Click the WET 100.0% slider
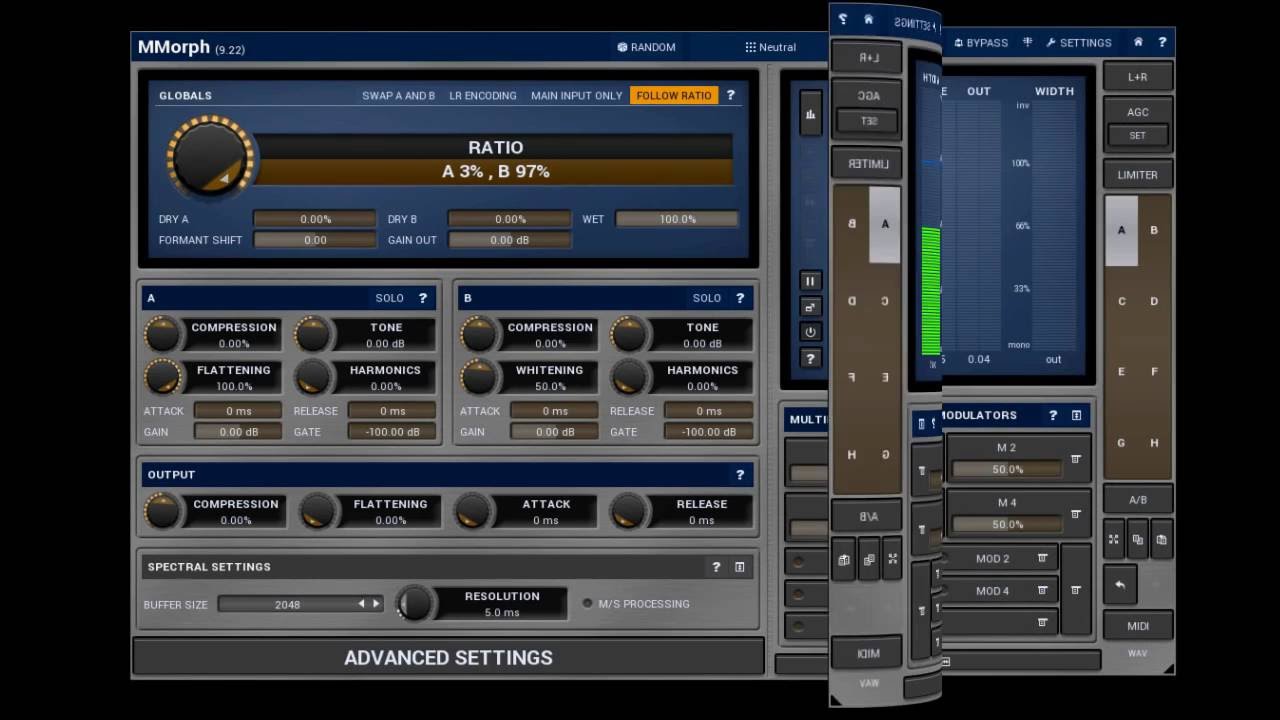Image resolution: width=1280 pixels, height=720 pixels. pyautogui.click(x=677, y=219)
